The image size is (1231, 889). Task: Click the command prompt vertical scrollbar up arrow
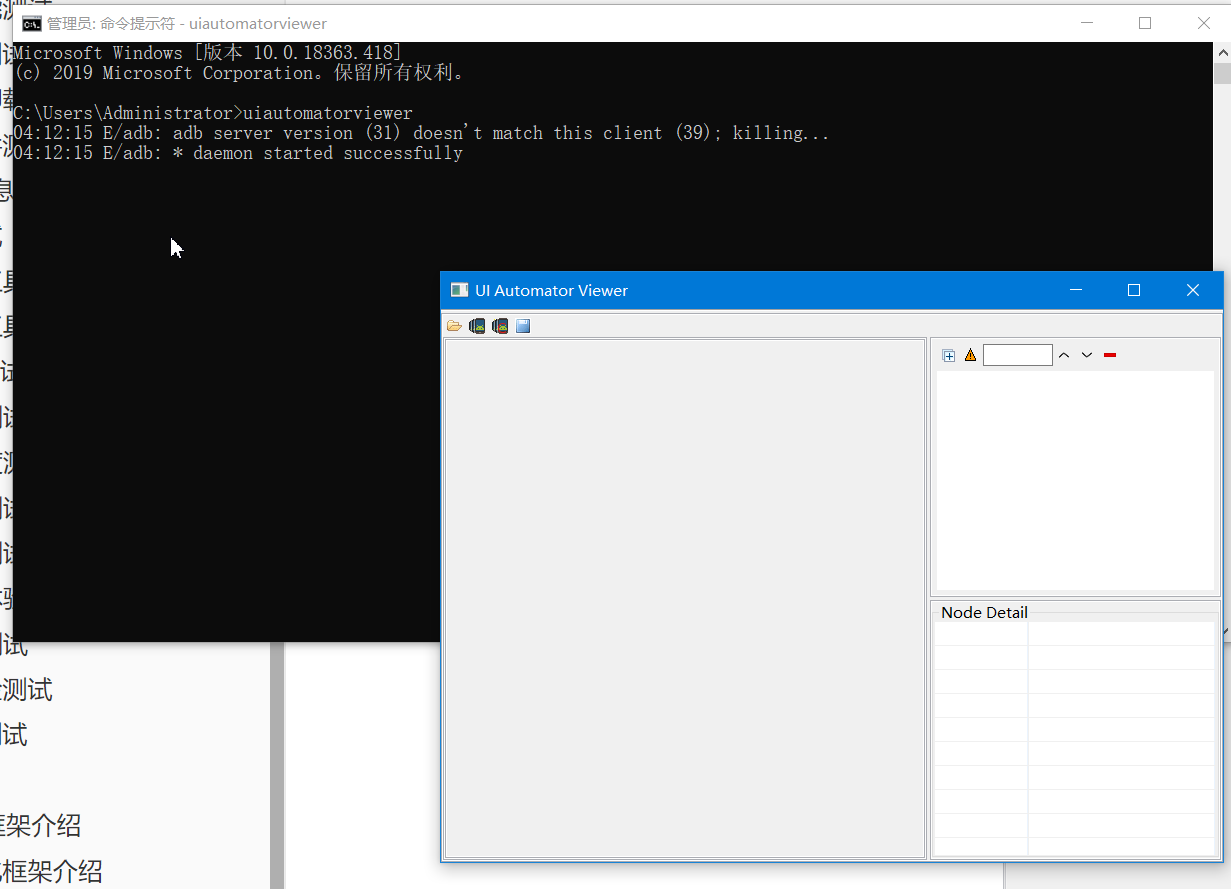pyautogui.click(x=1222, y=52)
